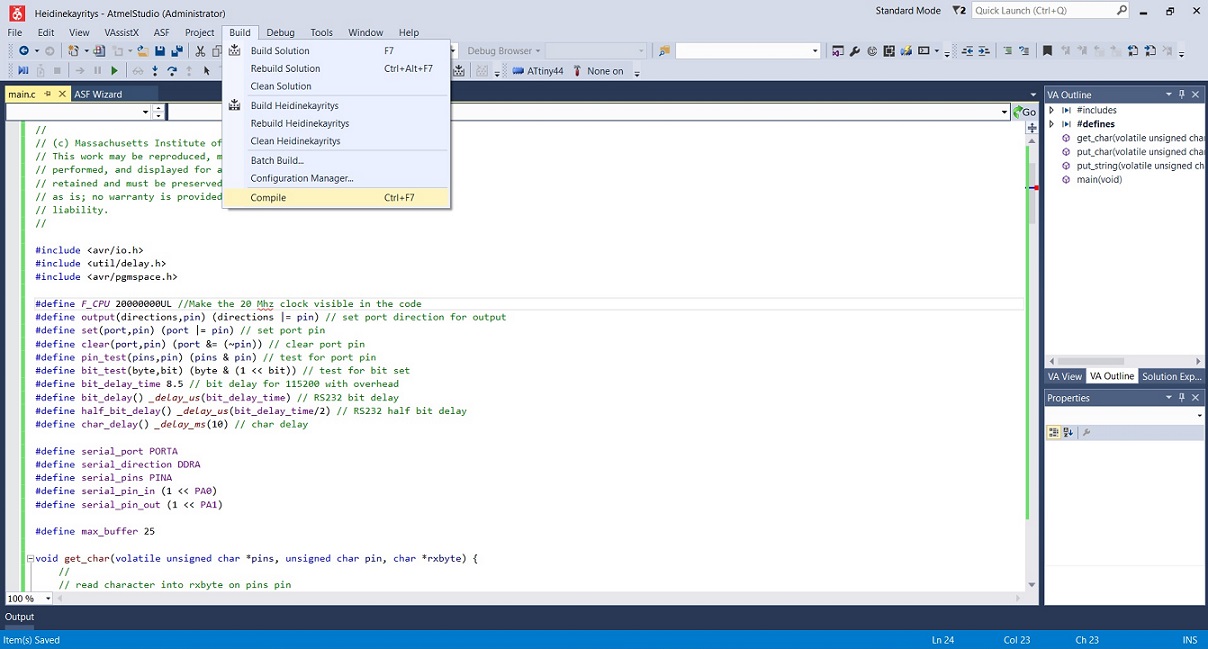Screen dimensions: 1208x649
Task: Click the VA Outline horizontal scrollbar
Action: coord(1089,361)
